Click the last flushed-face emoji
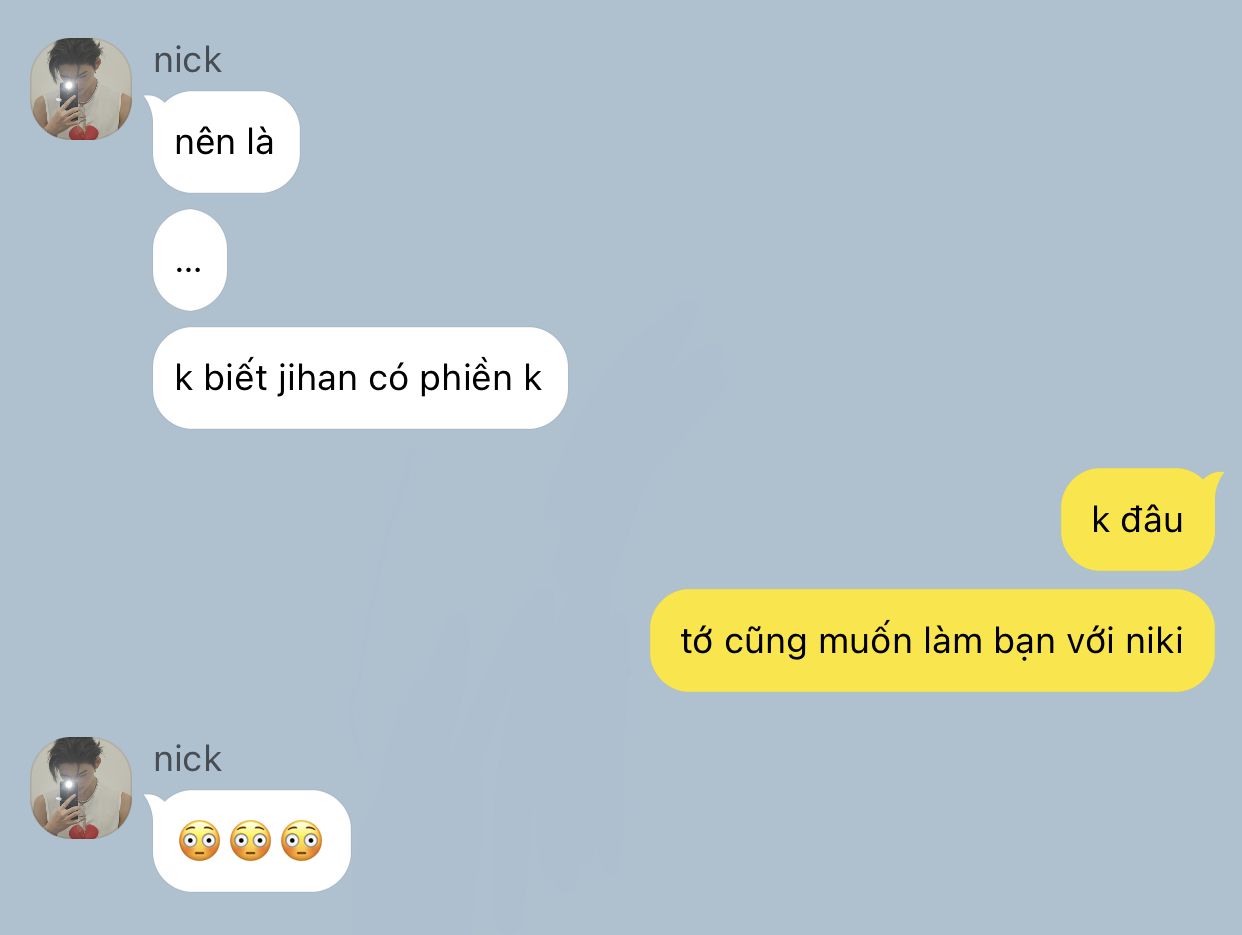 click(302, 841)
